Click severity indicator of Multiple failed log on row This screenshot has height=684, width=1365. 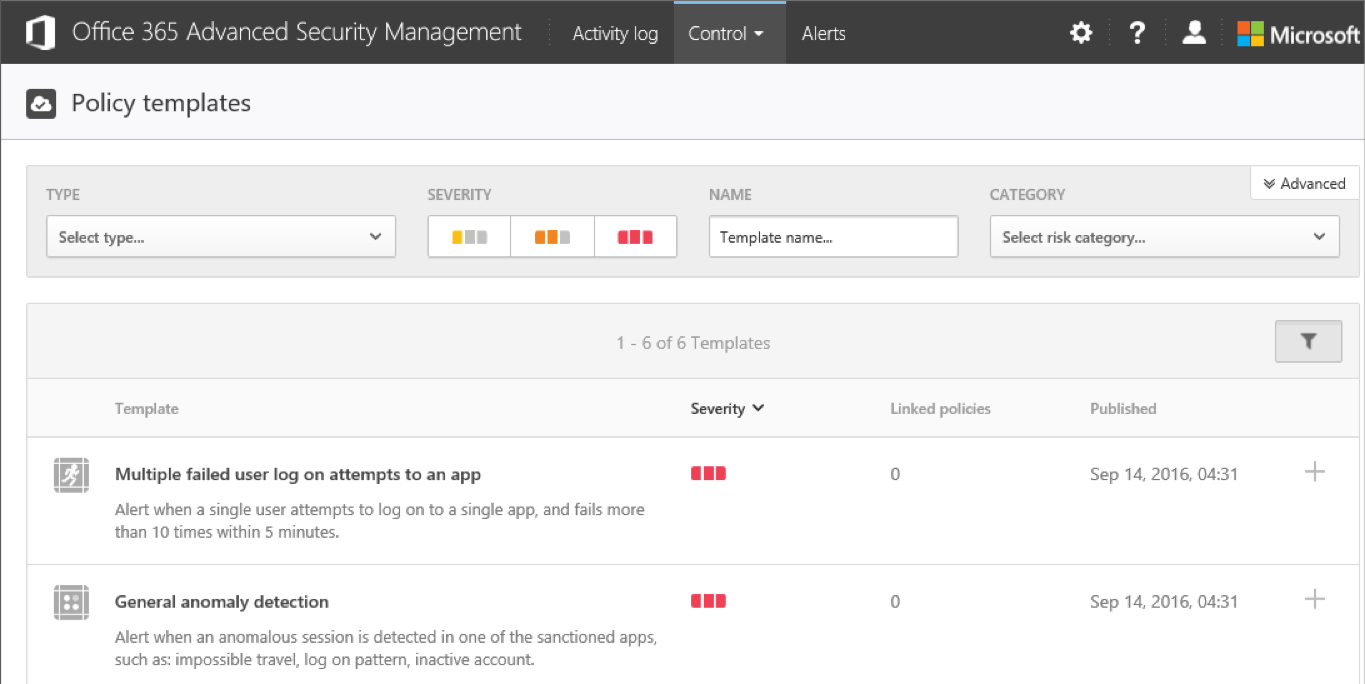coord(708,474)
